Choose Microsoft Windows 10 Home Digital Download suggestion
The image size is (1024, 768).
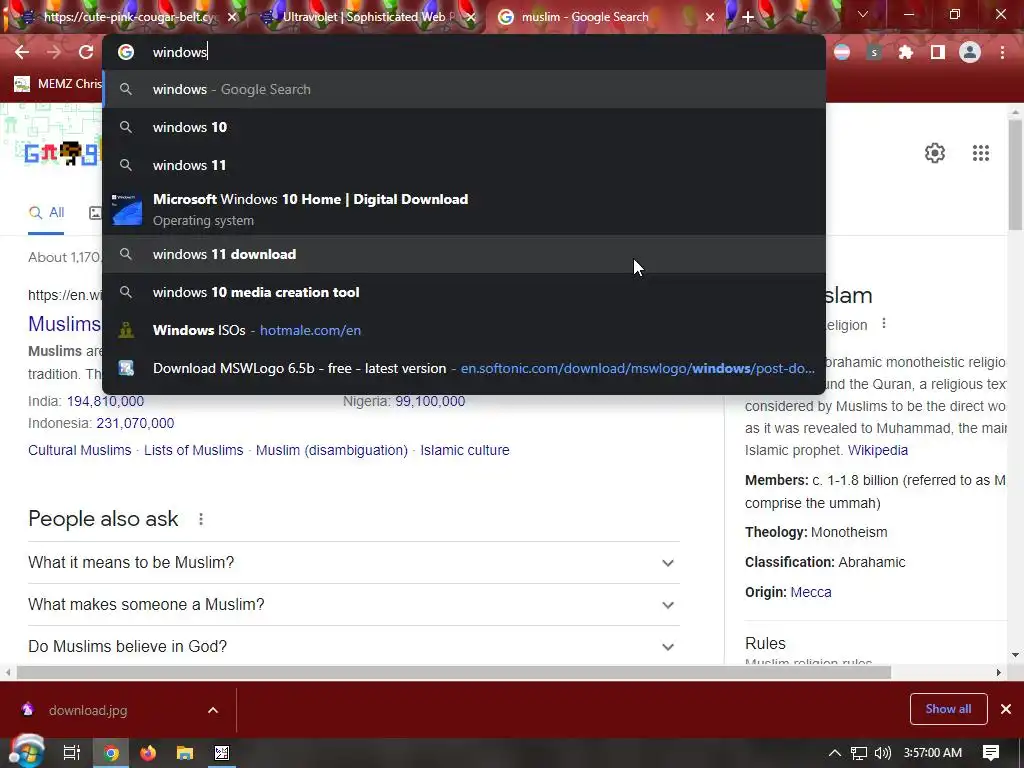(x=464, y=210)
